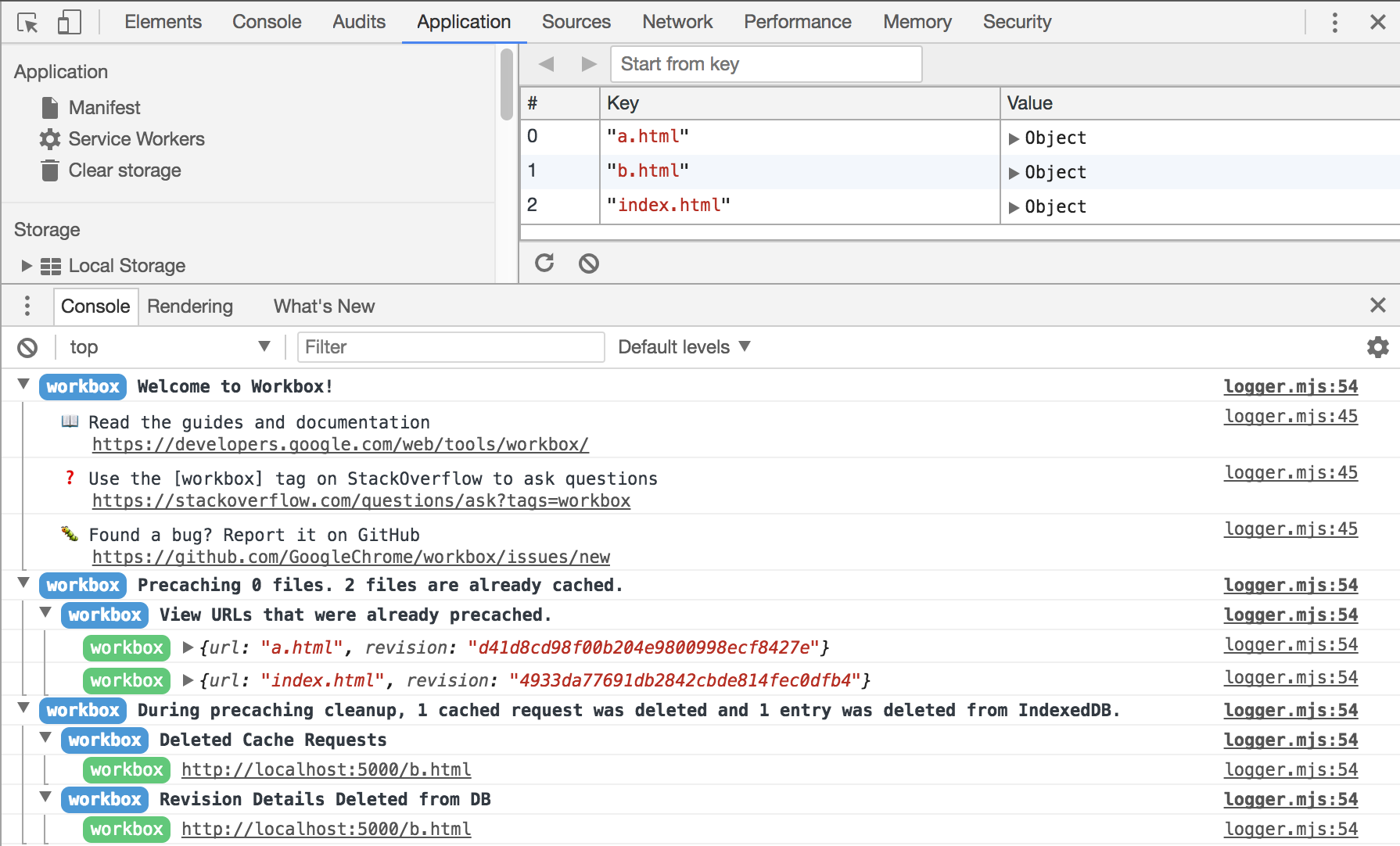This screenshot has height=846, width=1400.
Task: Open the DevTools three-dot menu
Action: pyautogui.click(x=1334, y=23)
